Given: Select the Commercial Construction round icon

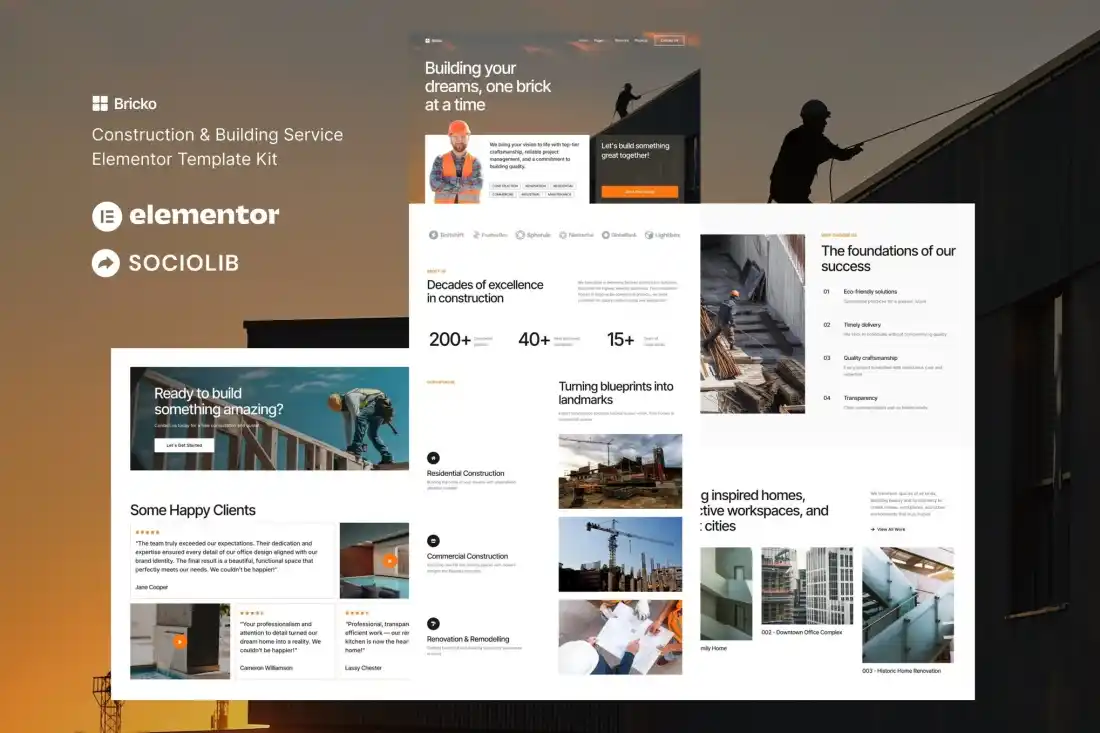Looking at the screenshot, I should tap(433, 540).
